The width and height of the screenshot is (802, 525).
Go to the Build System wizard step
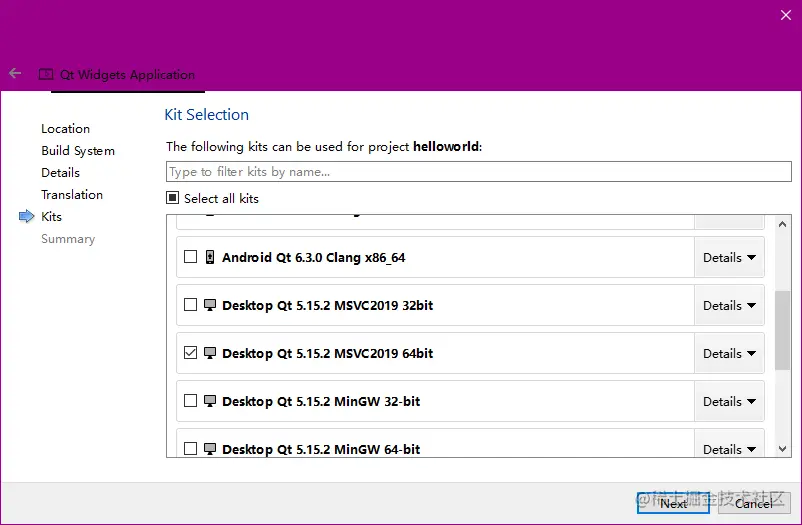pyautogui.click(x=78, y=150)
